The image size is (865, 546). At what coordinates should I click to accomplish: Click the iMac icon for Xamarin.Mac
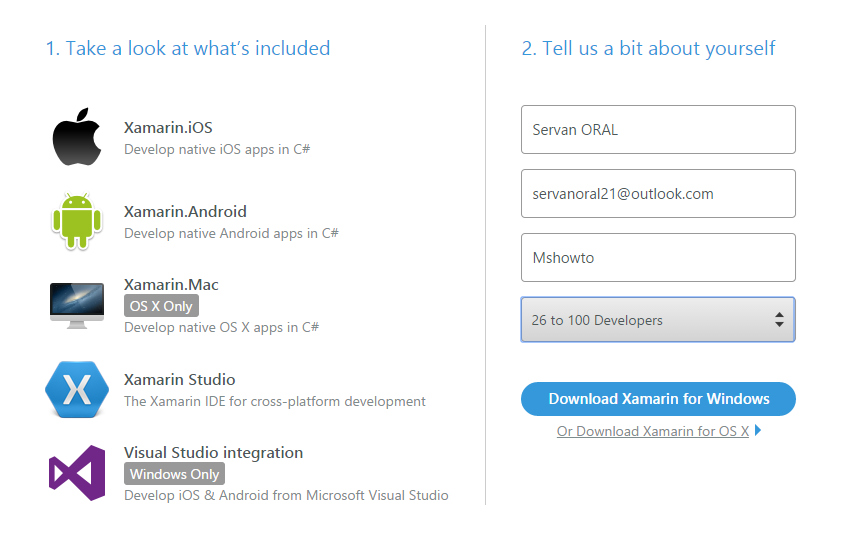77,306
